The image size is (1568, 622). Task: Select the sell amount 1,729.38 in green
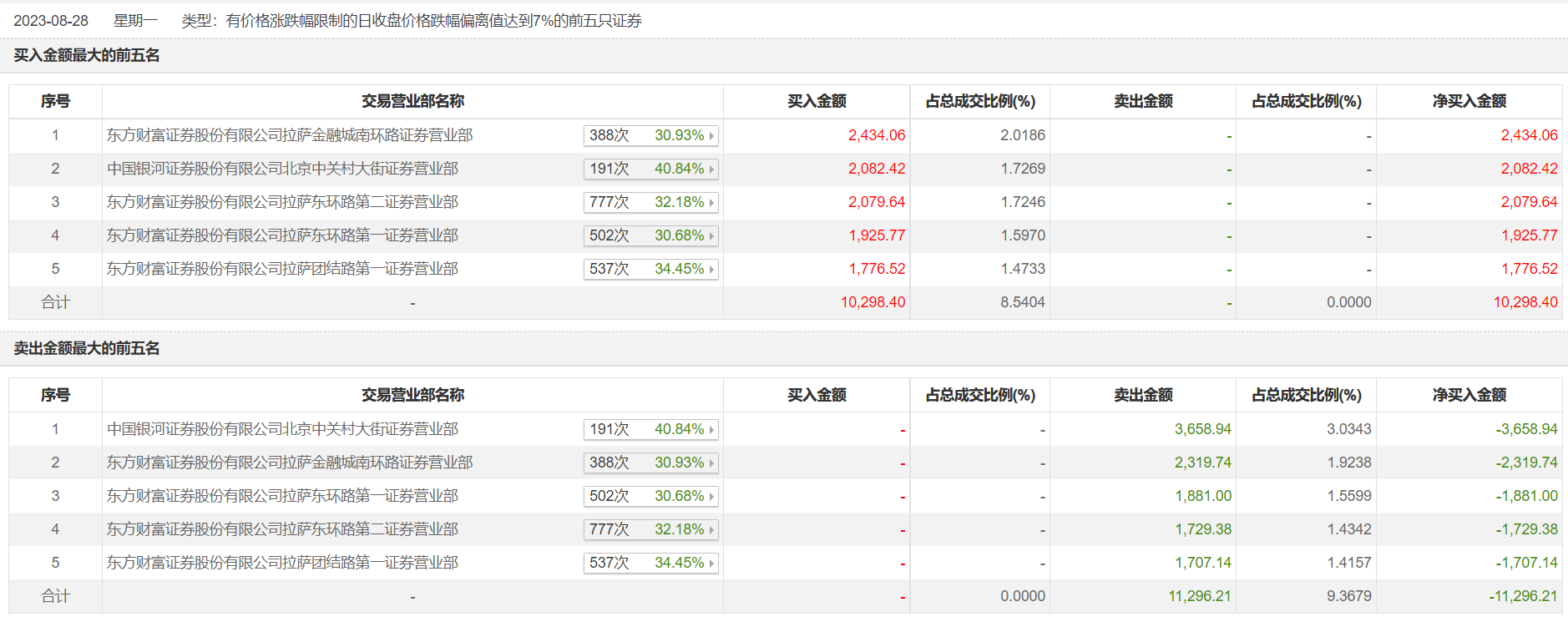point(1203,529)
